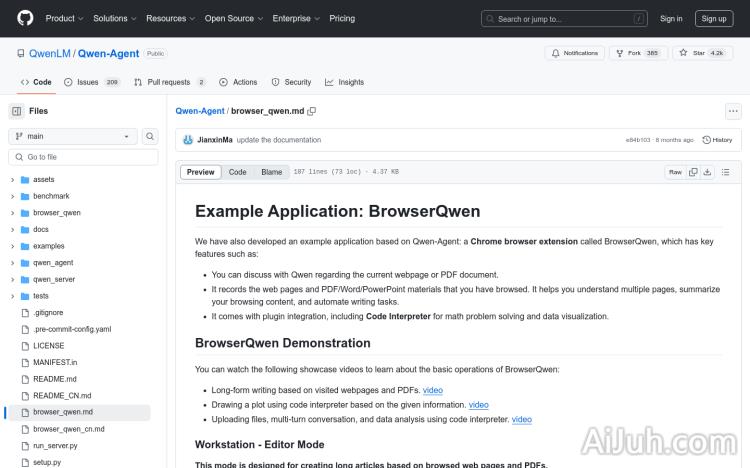
Task: Open README.md in the file tree
Action: (55, 379)
